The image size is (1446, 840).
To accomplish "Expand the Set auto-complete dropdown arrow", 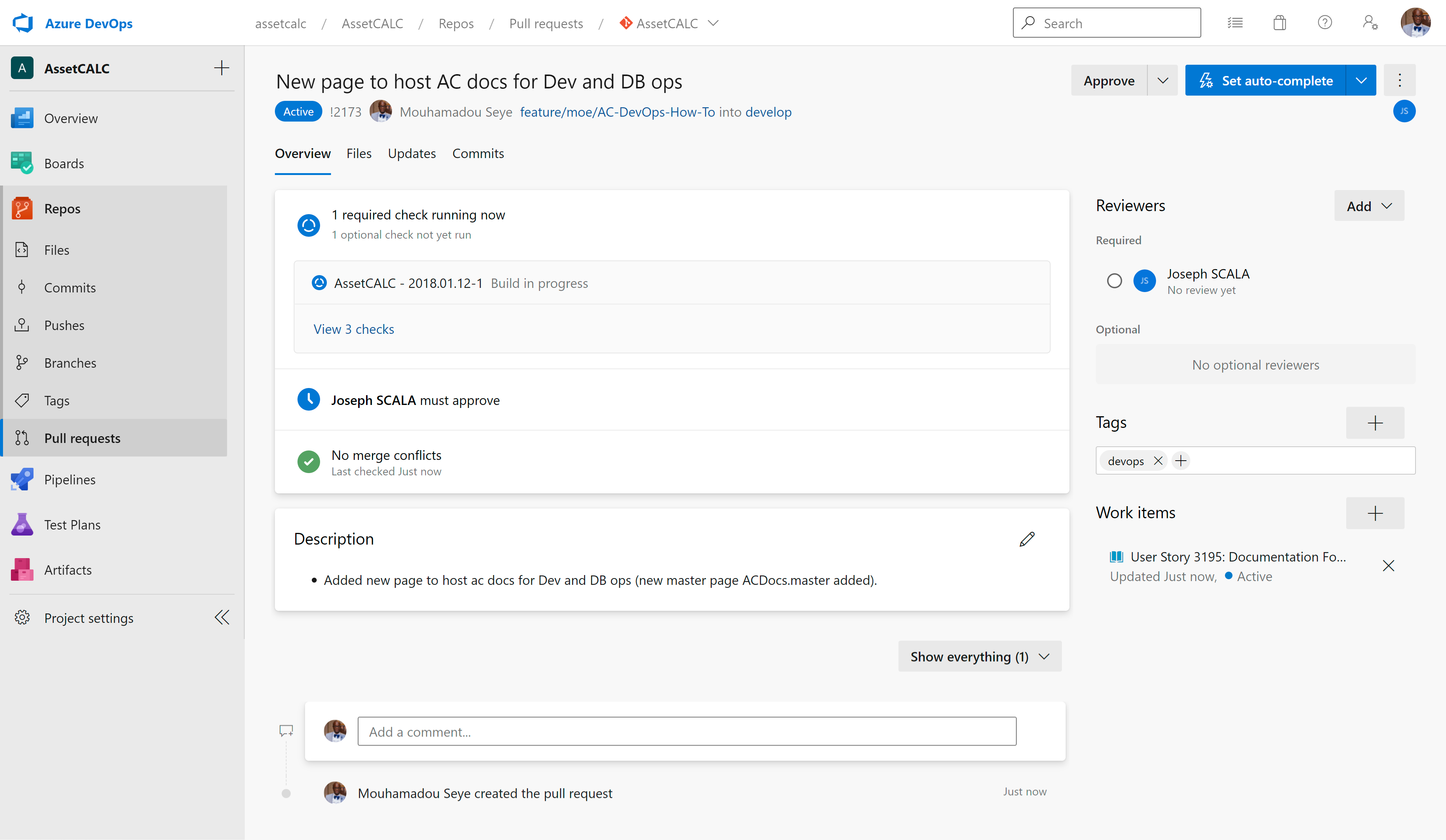I will click(1361, 80).
